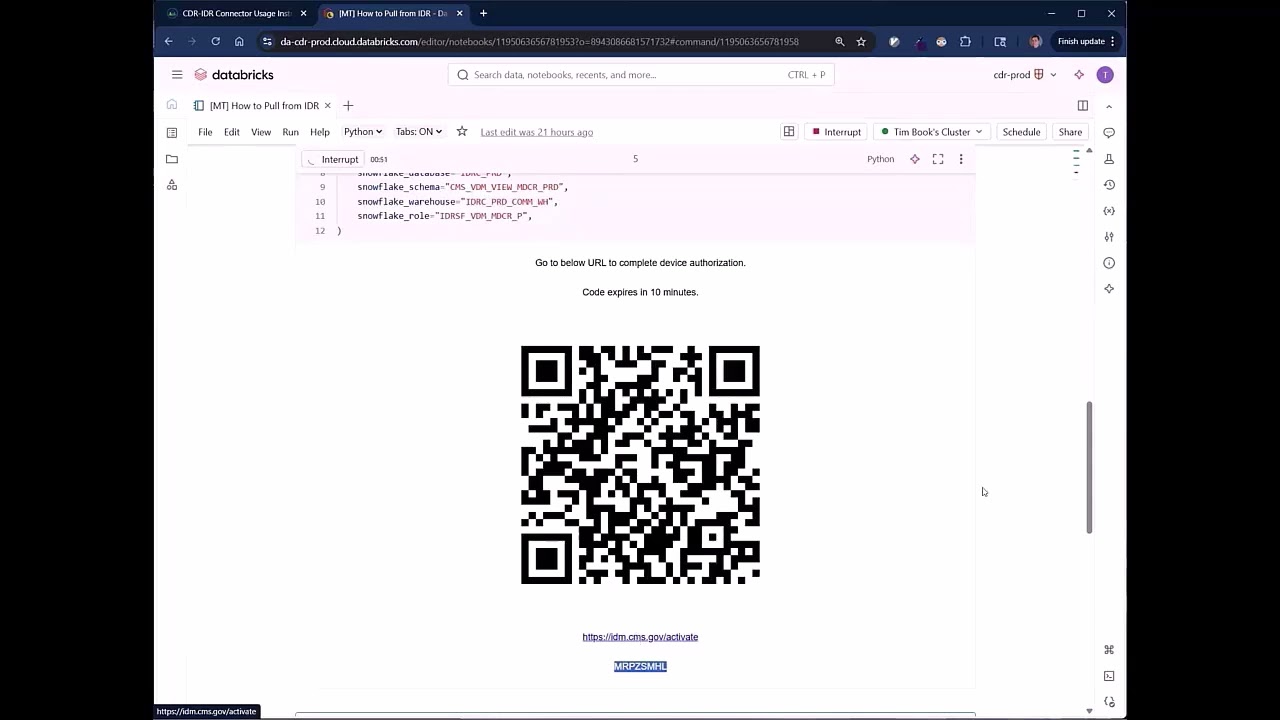The height and width of the screenshot is (720, 1280).
Task: Open the File menu
Action: click(205, 132)
